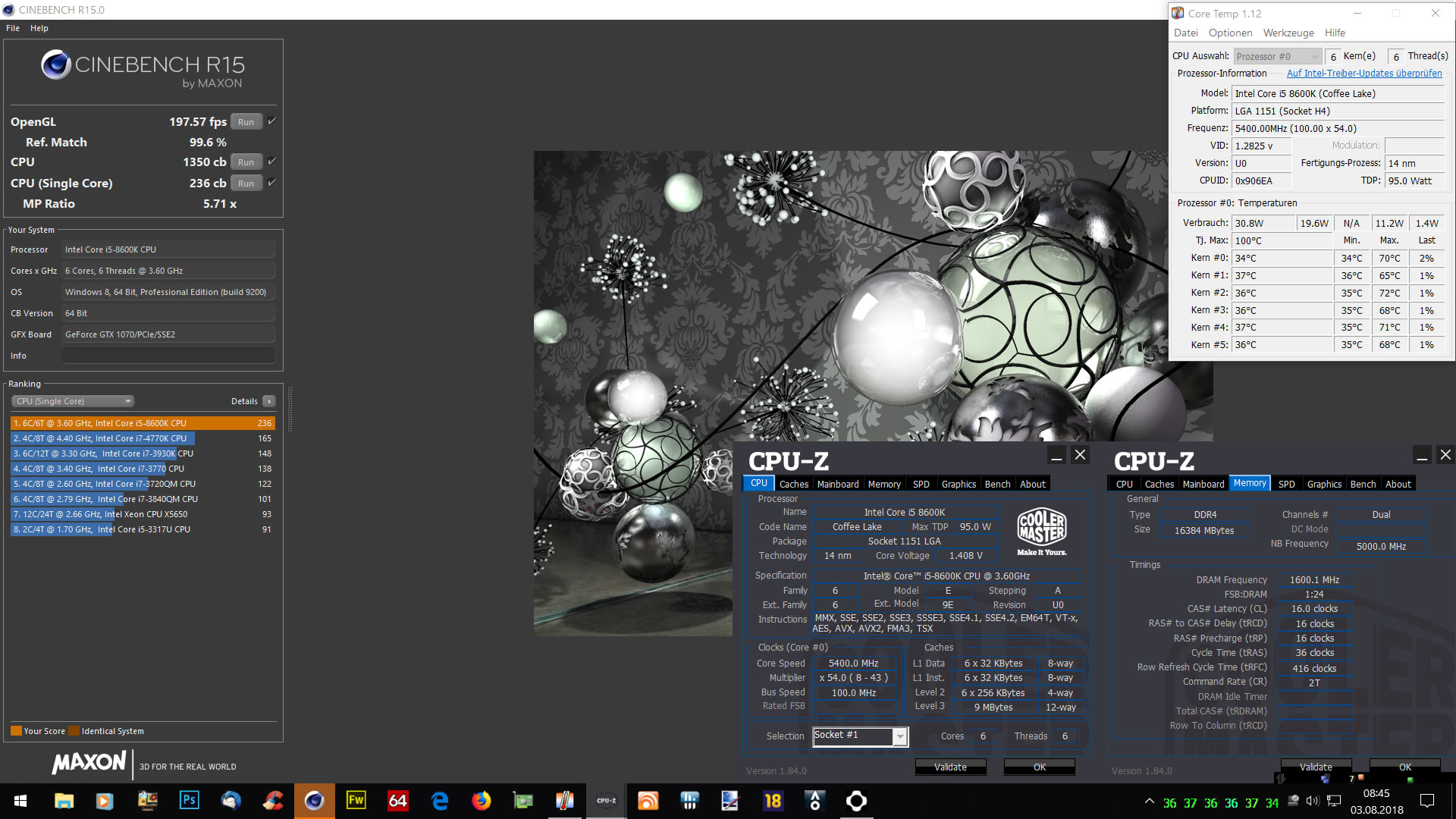Select the i7-4770K ranking bar

(103, 438)
